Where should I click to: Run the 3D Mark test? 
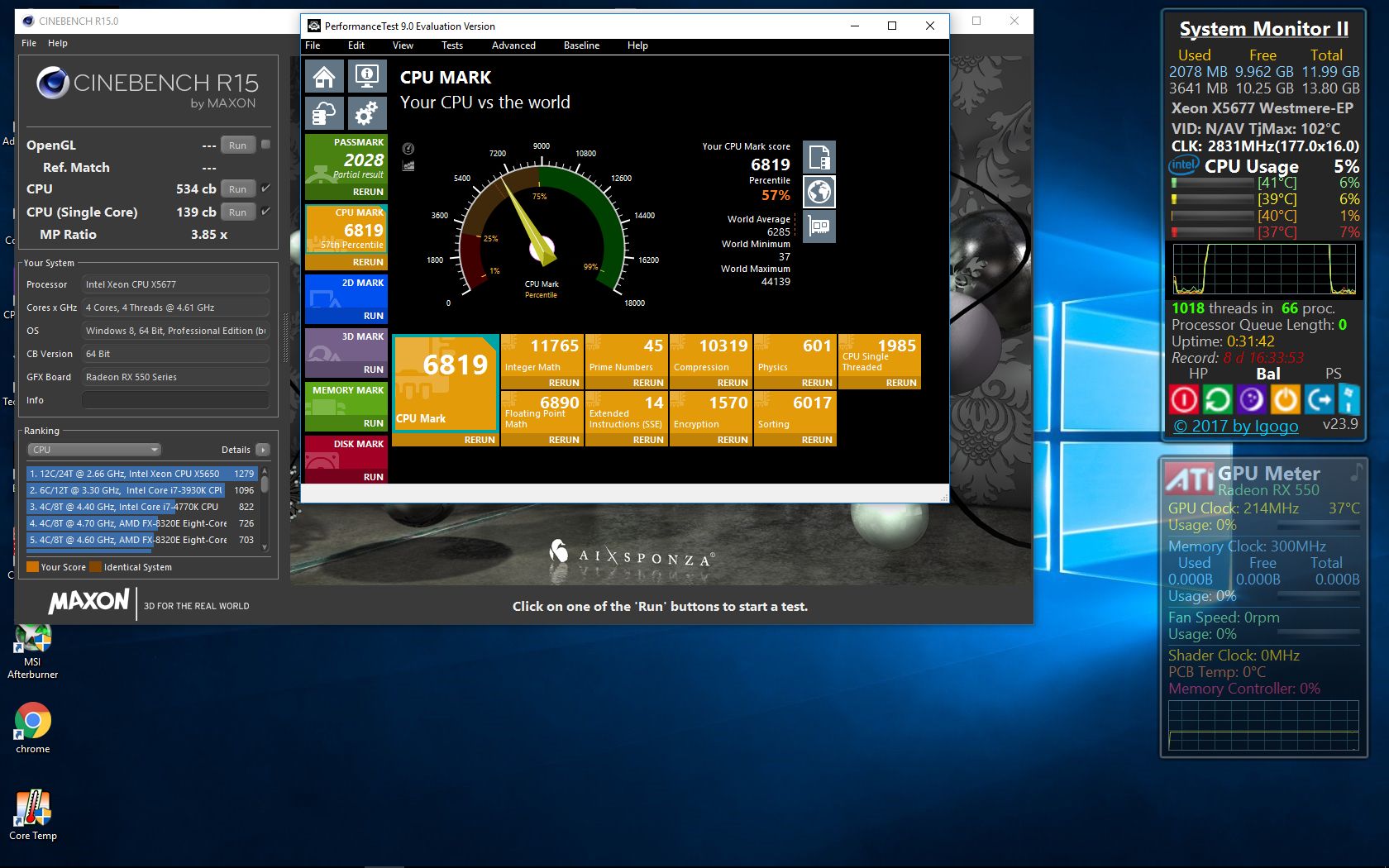[374, 370]
